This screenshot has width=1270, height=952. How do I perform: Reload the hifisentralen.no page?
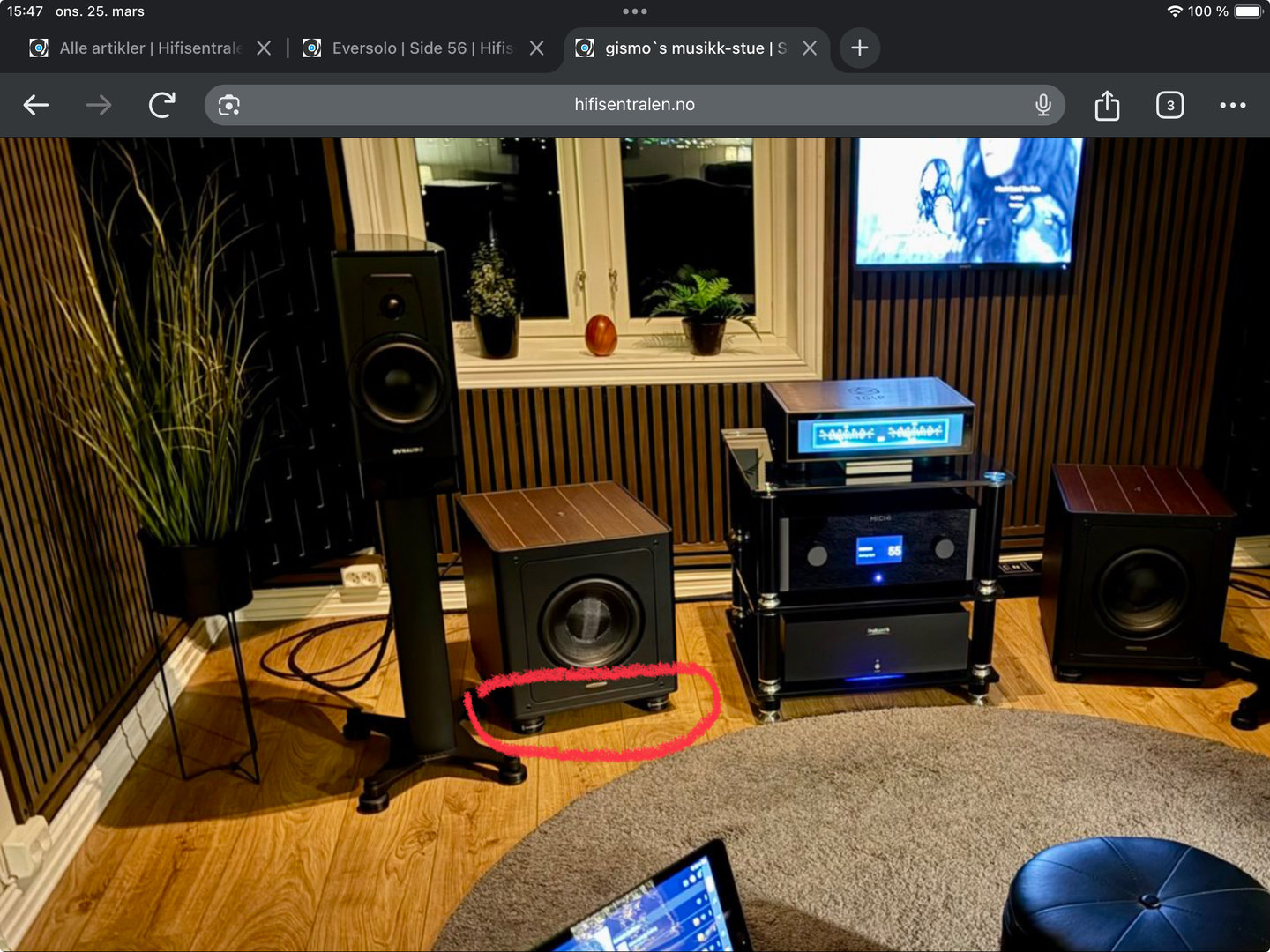click(x=162, y=105)
